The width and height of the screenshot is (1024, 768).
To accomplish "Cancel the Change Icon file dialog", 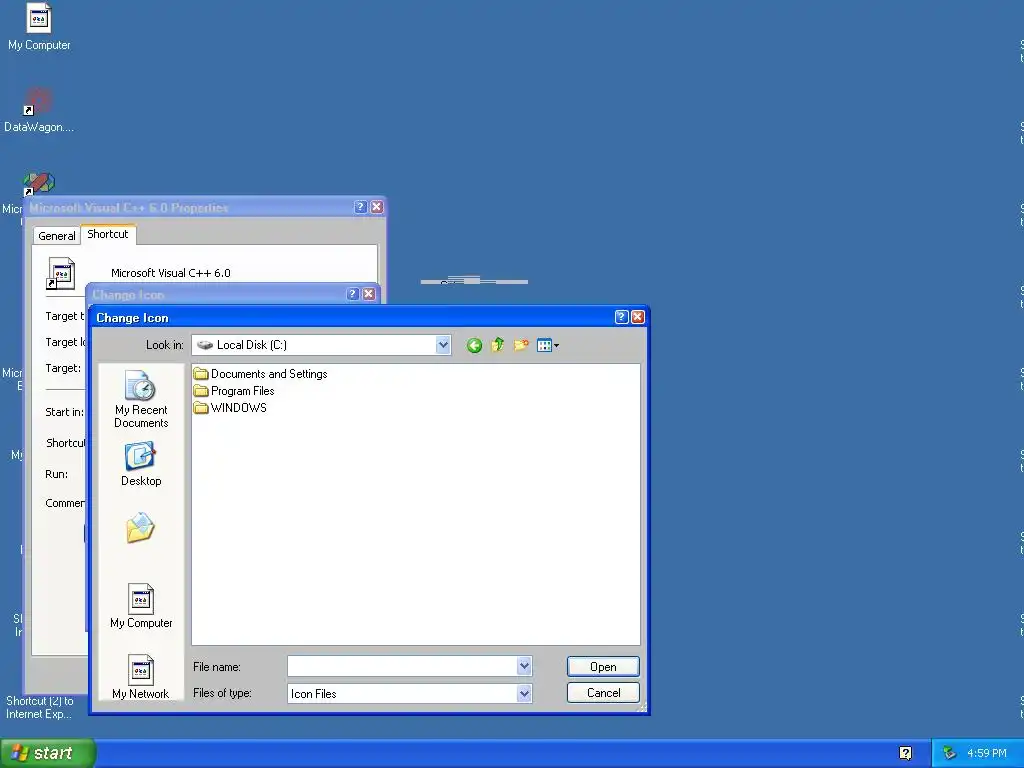I will [x=603, y=693].
